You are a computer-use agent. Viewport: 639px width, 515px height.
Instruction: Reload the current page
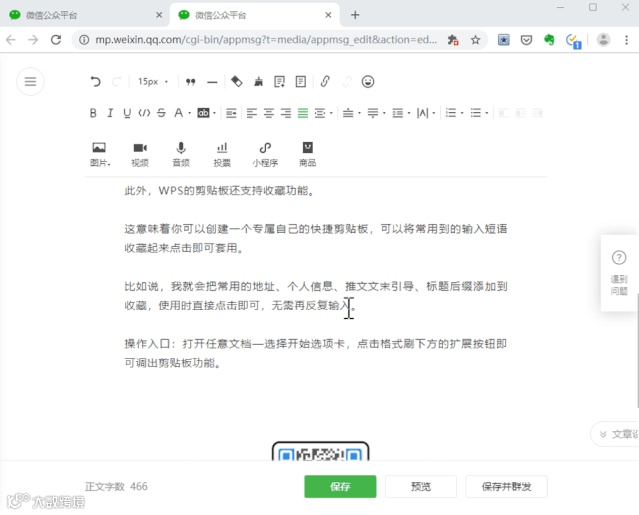point(56,40)
